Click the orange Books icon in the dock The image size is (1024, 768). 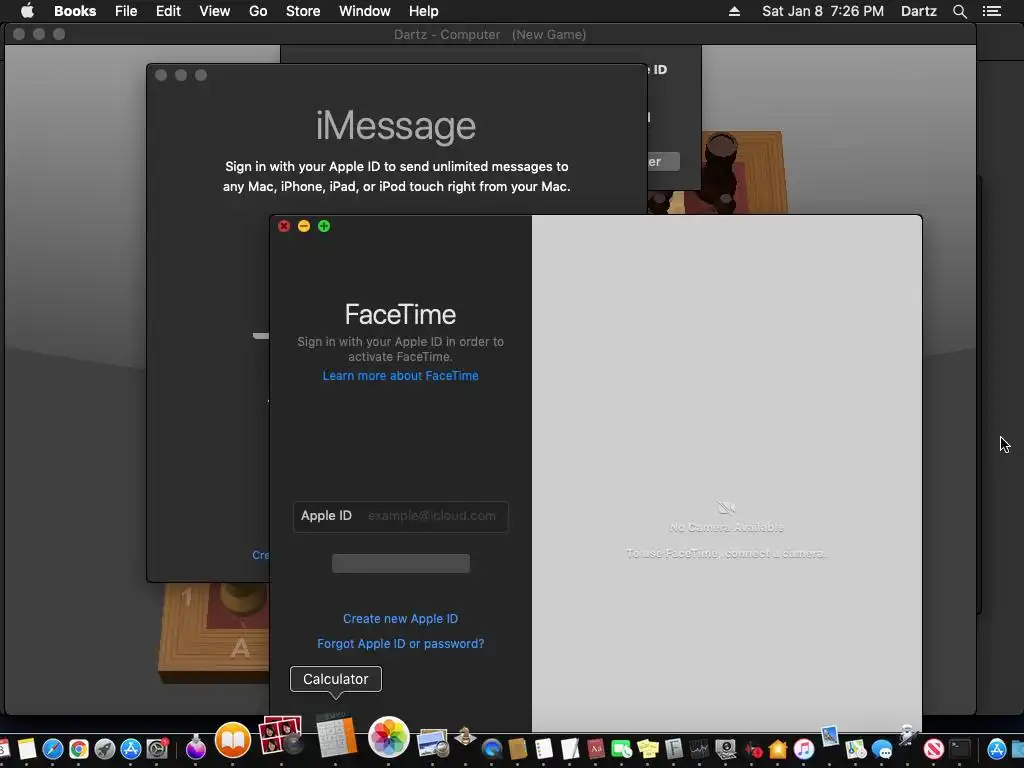(233, 740)
